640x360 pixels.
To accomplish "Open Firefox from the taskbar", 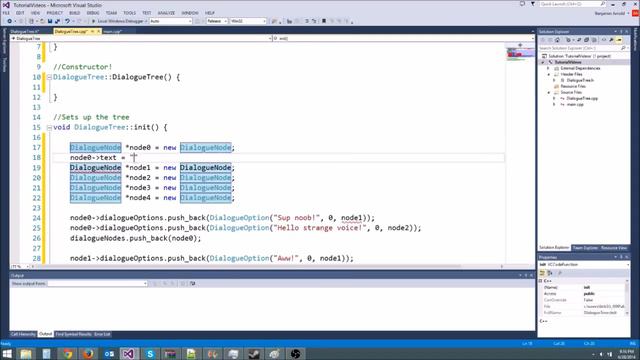I will pyautogui.click(x=88, y=354).
